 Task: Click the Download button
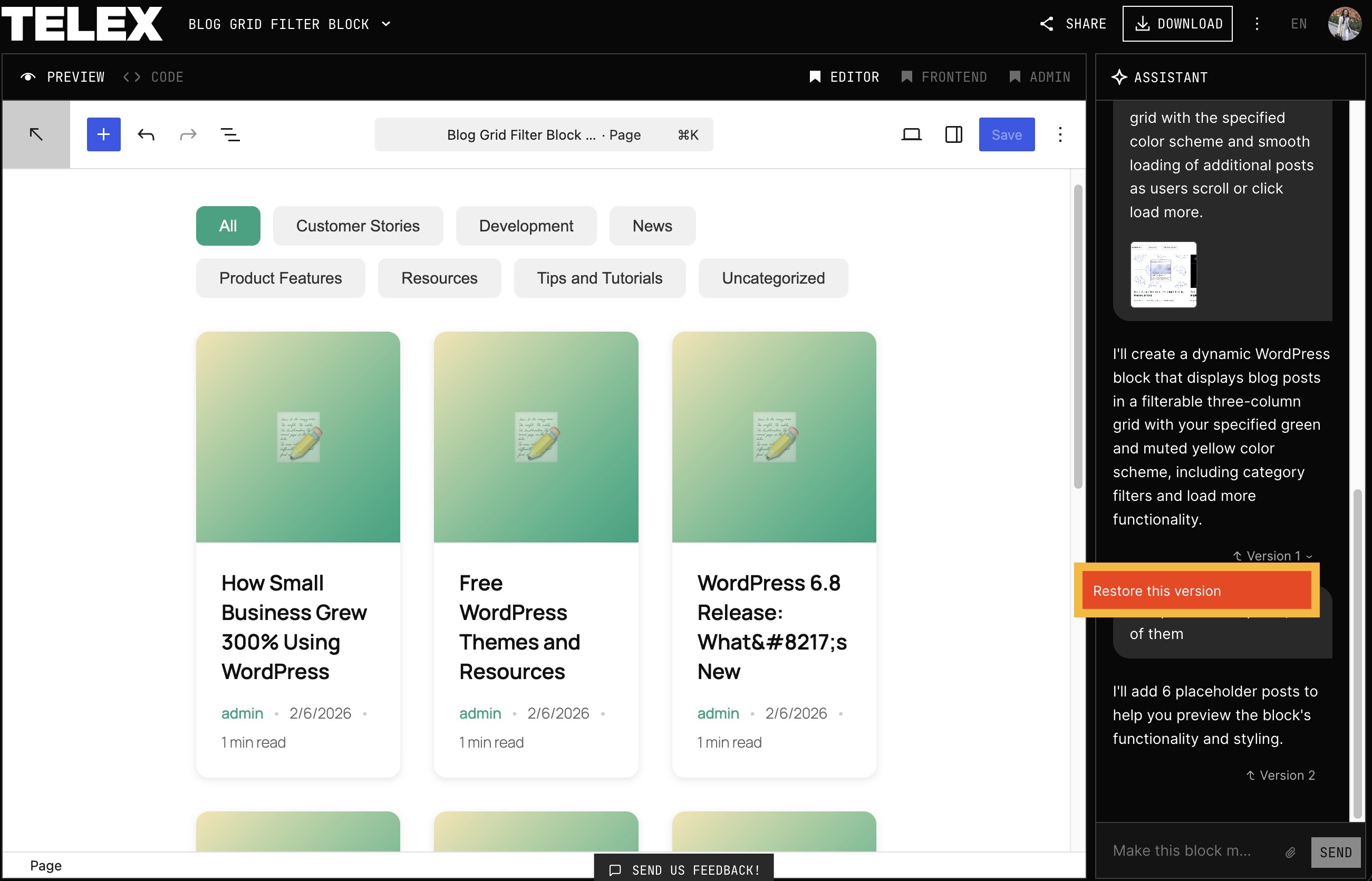(1177, 23)
